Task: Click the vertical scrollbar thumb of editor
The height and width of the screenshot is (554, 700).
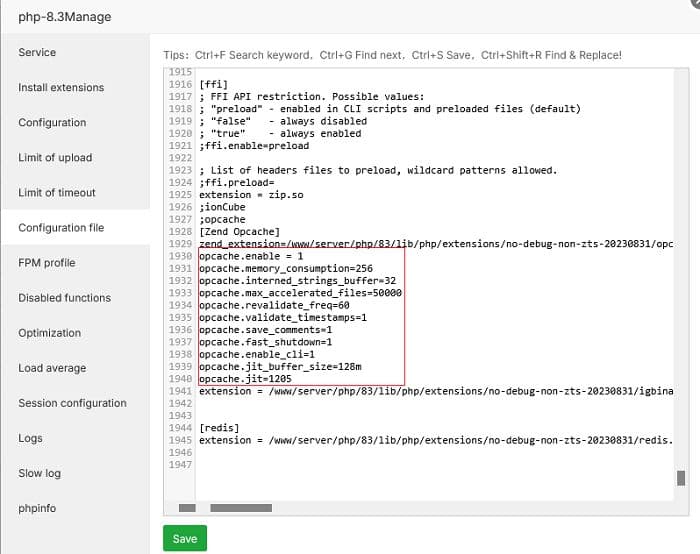Action: (x=681, y=478)
